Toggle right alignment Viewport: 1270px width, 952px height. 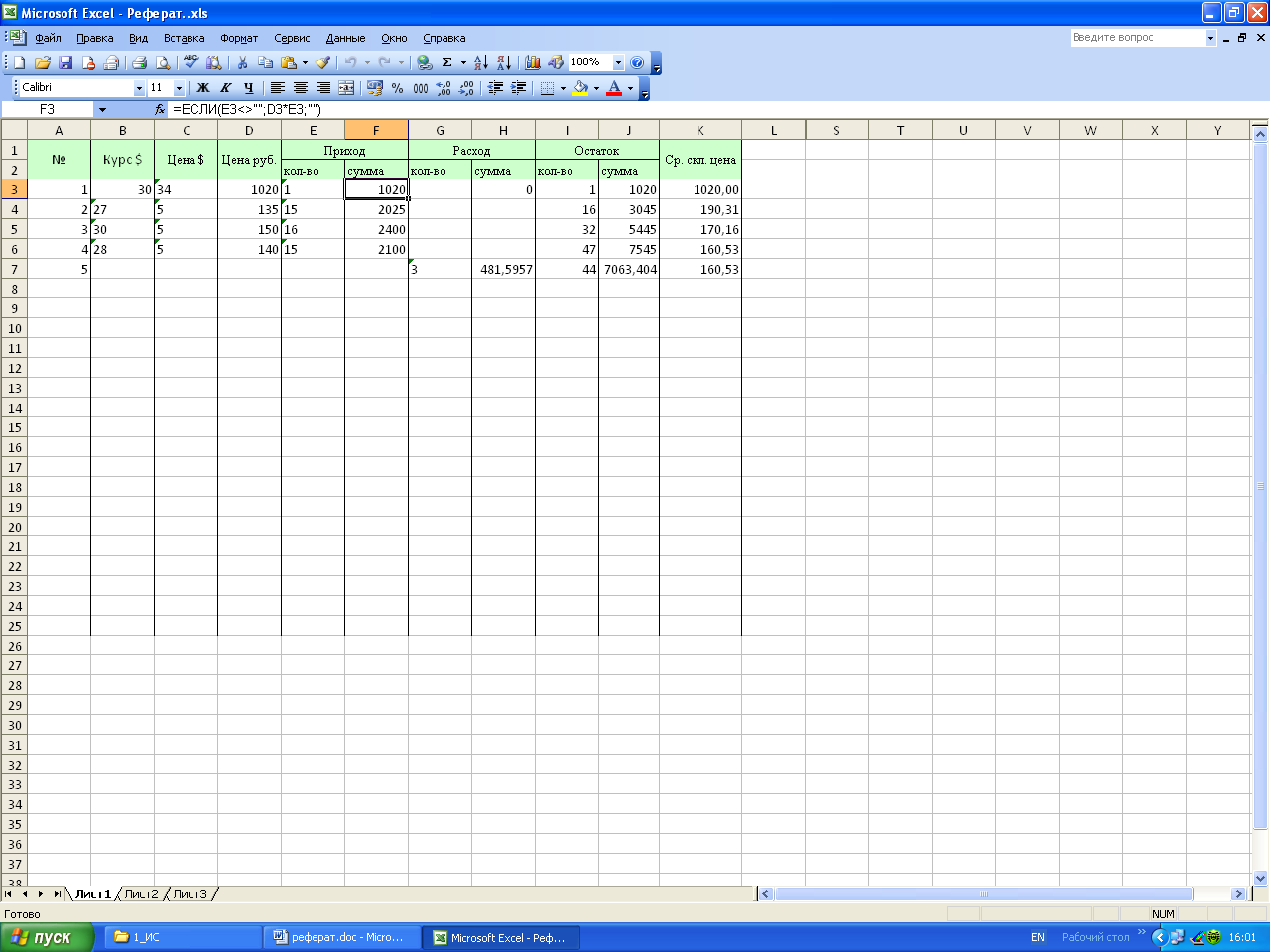click(x=323, y=88)
